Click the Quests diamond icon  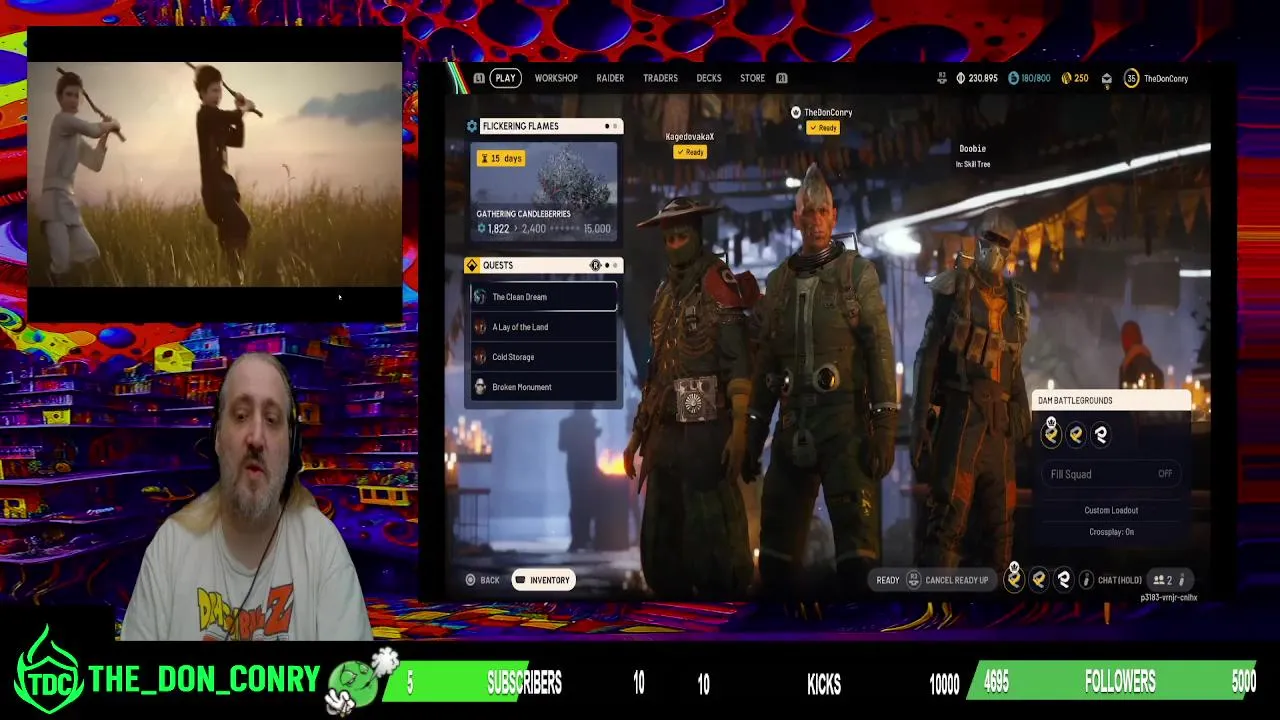472,265
